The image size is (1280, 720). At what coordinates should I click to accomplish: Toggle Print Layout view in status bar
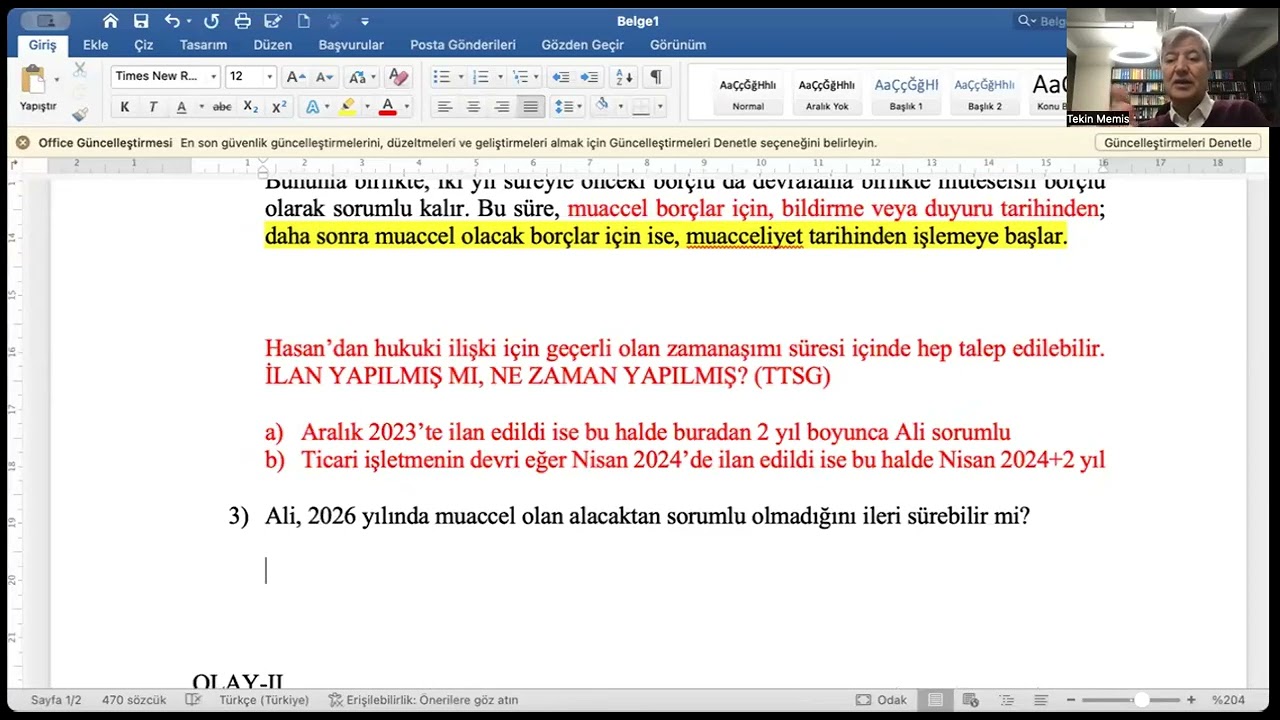935,700
